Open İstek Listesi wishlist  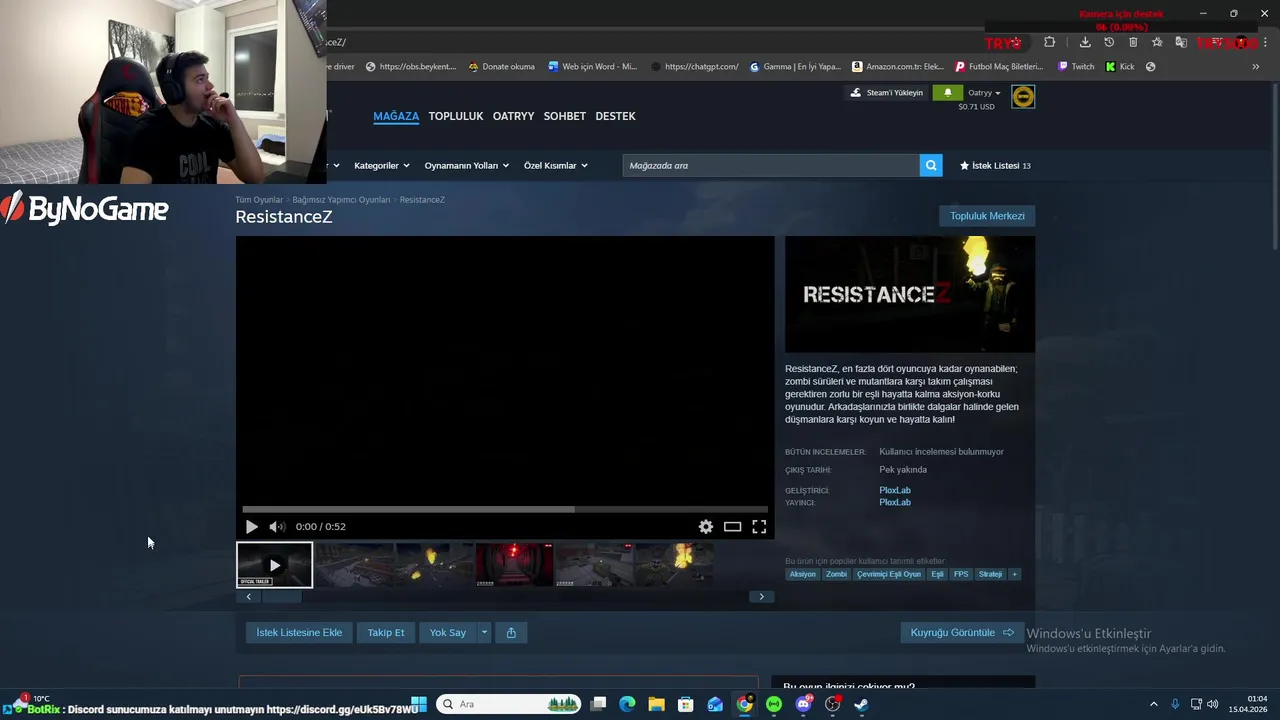pyautogui.click(x=995, y=165)
